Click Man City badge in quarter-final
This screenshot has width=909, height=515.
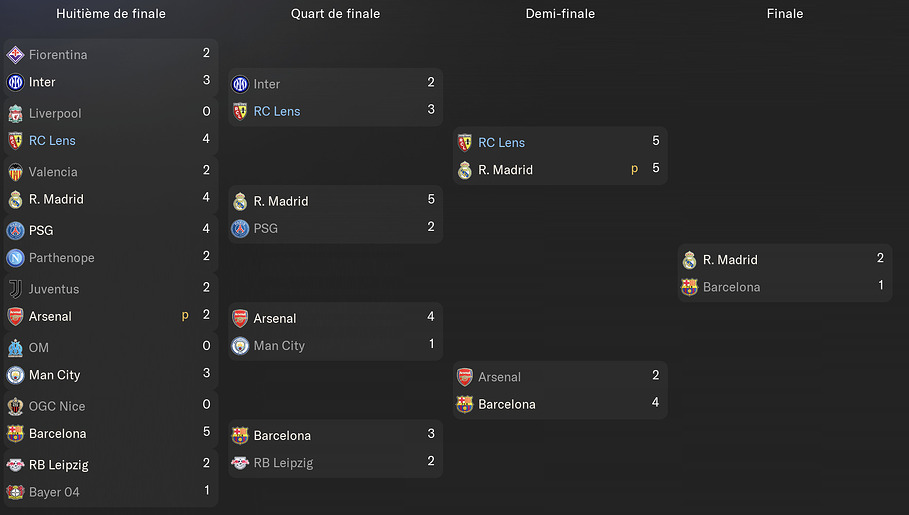[x=240, y=346]
